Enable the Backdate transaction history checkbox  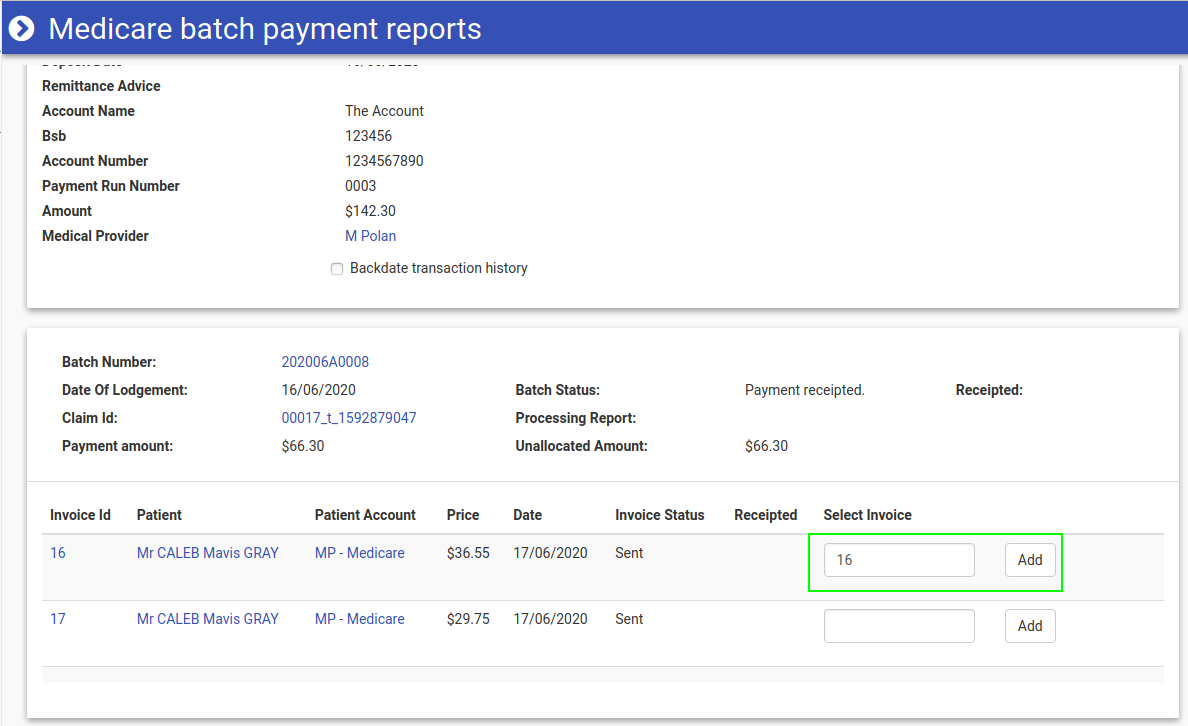pyautogui.click(x=337, y=269)
